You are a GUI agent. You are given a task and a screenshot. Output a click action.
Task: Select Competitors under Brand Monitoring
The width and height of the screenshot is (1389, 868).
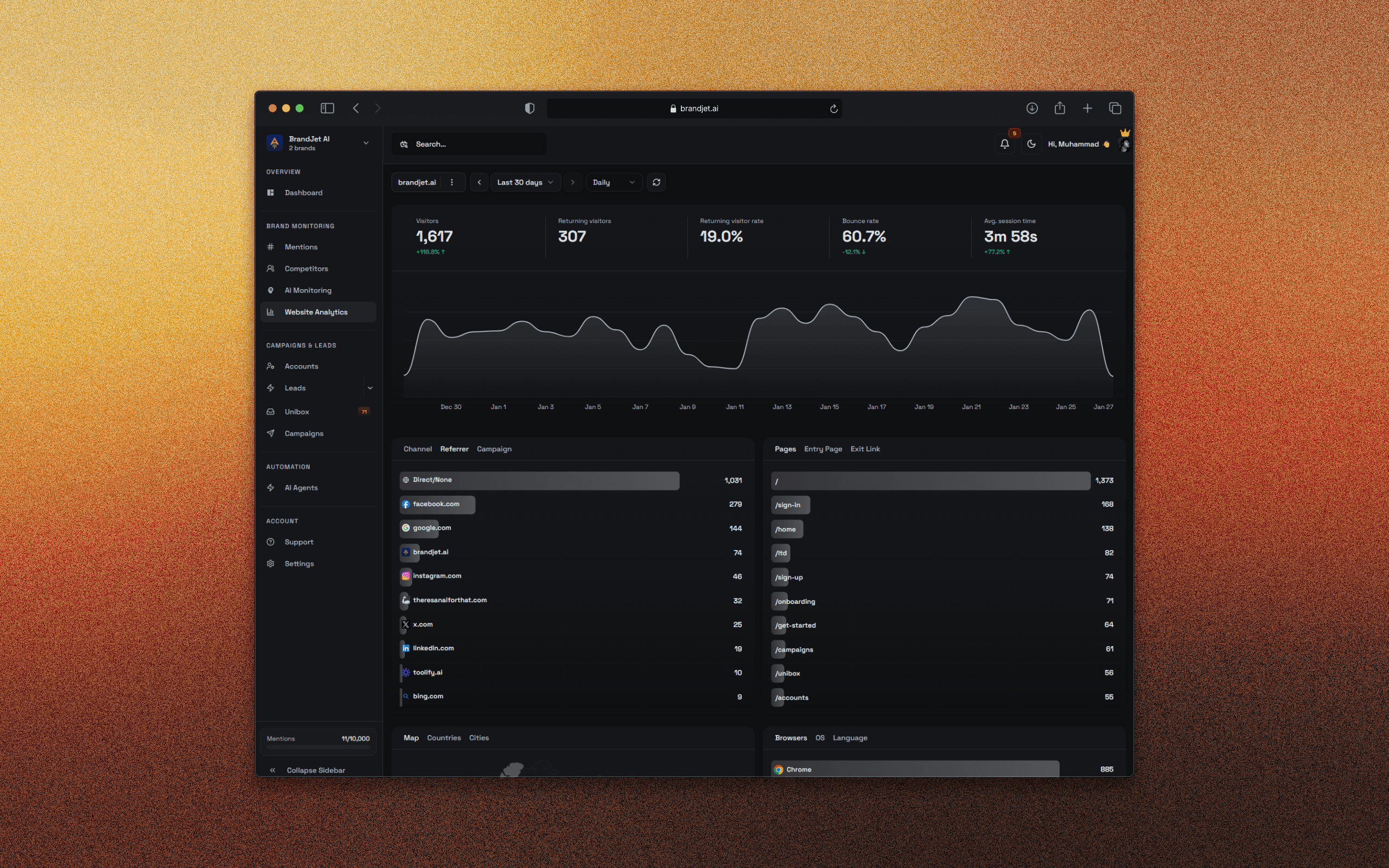(306, 268)
